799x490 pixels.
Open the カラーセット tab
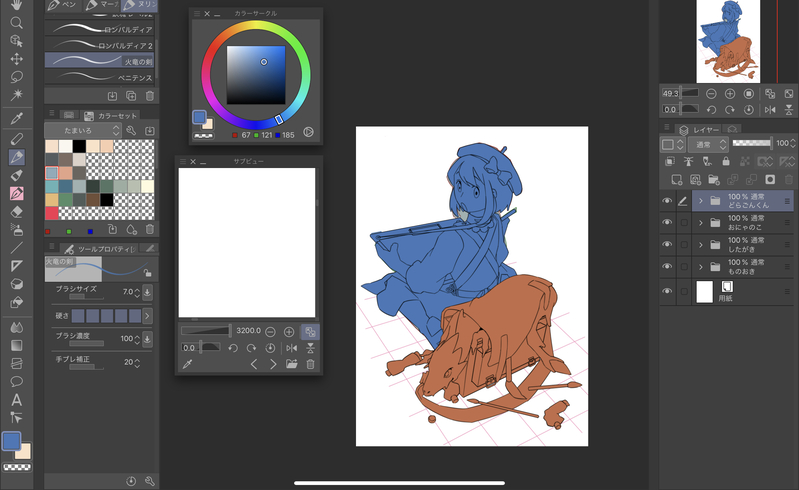click(111, 116)
